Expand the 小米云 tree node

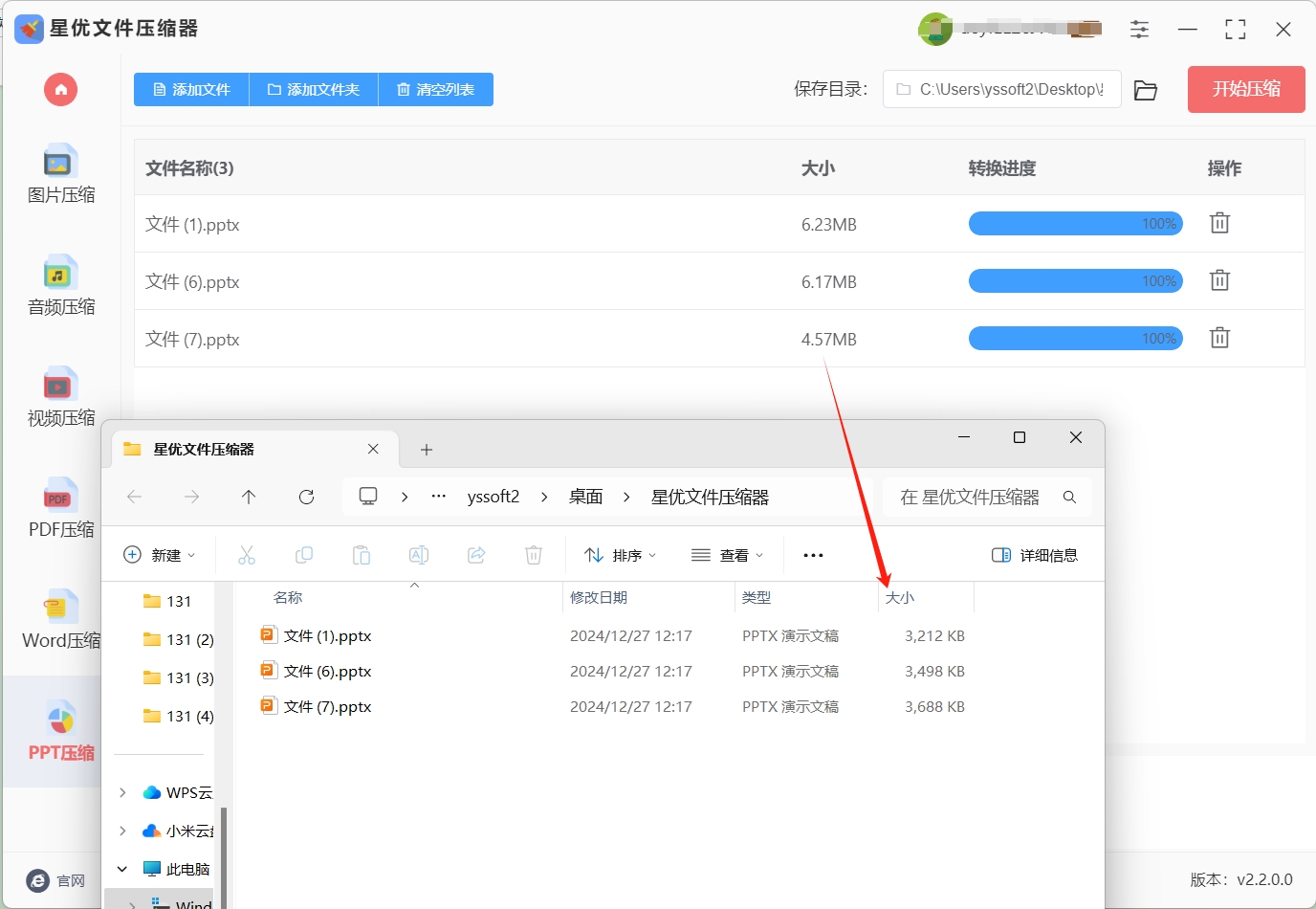tap(122, 831)
